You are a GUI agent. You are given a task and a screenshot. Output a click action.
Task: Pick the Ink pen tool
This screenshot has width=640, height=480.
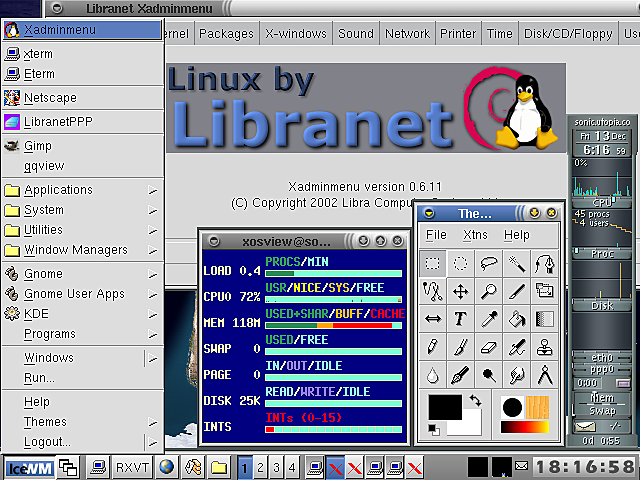pyautogui.click(x=460, y=375)
